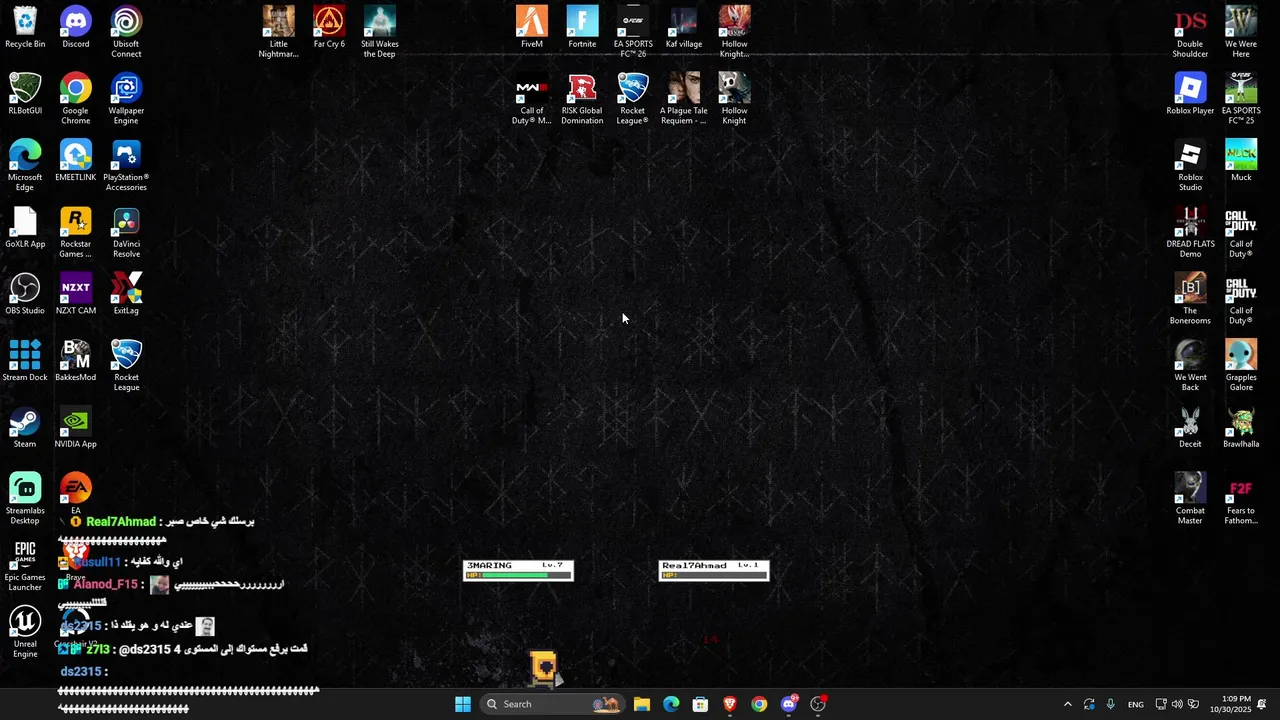
Task: Open the Windows Start menu
Action: tap(463, 704)
